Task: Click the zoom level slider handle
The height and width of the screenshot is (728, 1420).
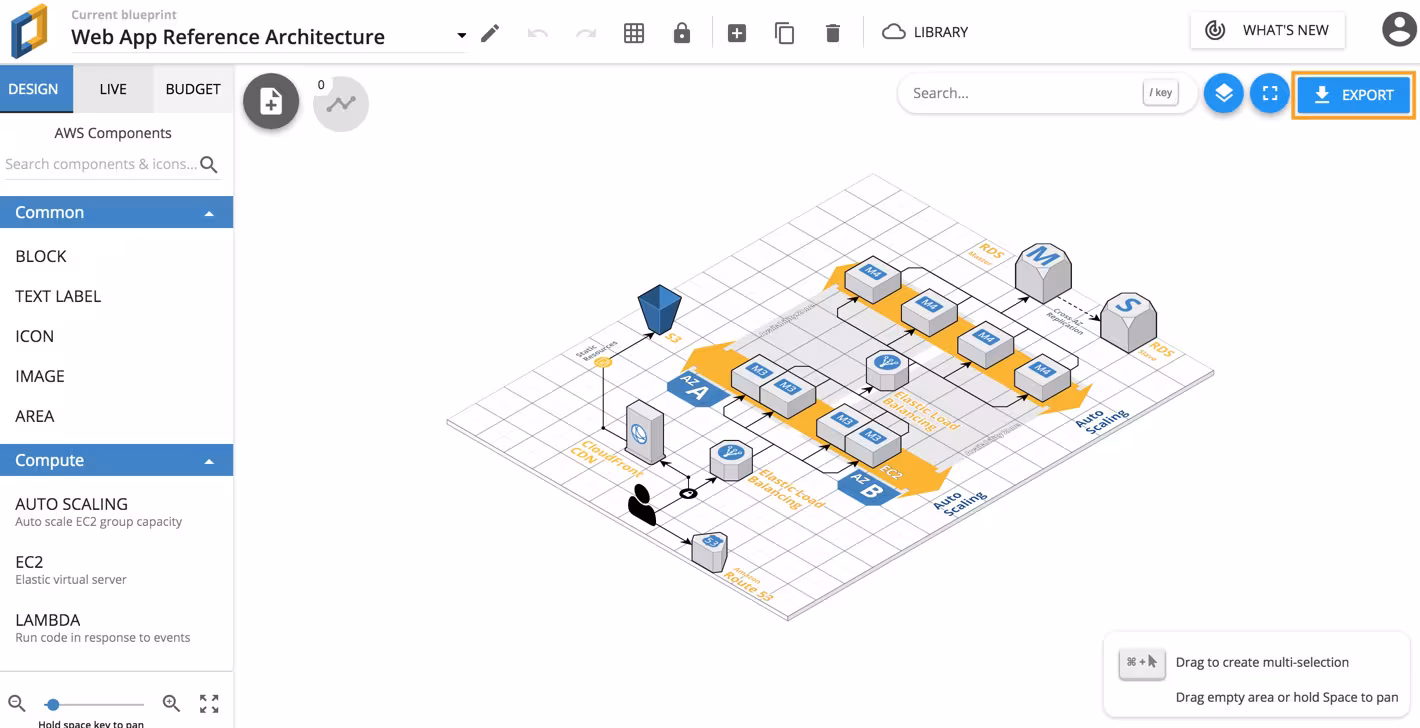Action: pos(53,704)
